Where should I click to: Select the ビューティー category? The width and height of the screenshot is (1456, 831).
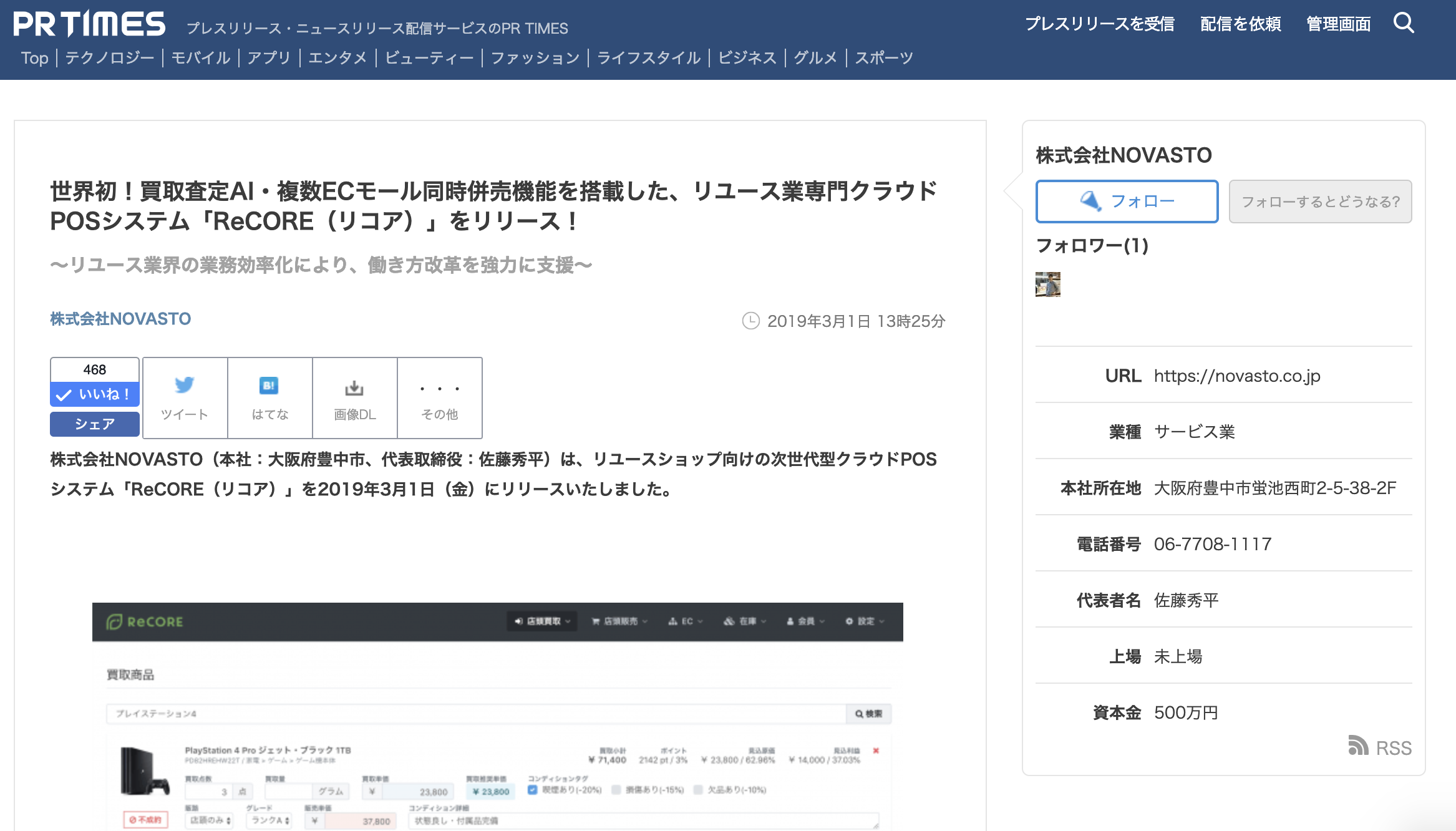click(x=429, y=58)
